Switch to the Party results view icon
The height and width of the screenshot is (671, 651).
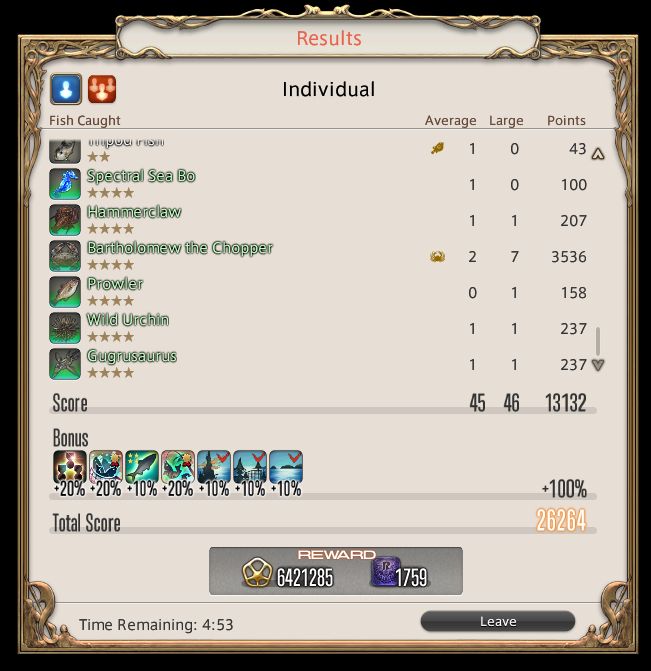102,89
